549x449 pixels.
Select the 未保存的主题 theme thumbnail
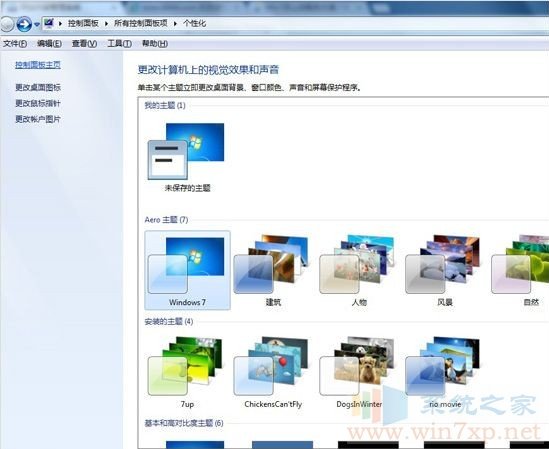click(187, 151)
